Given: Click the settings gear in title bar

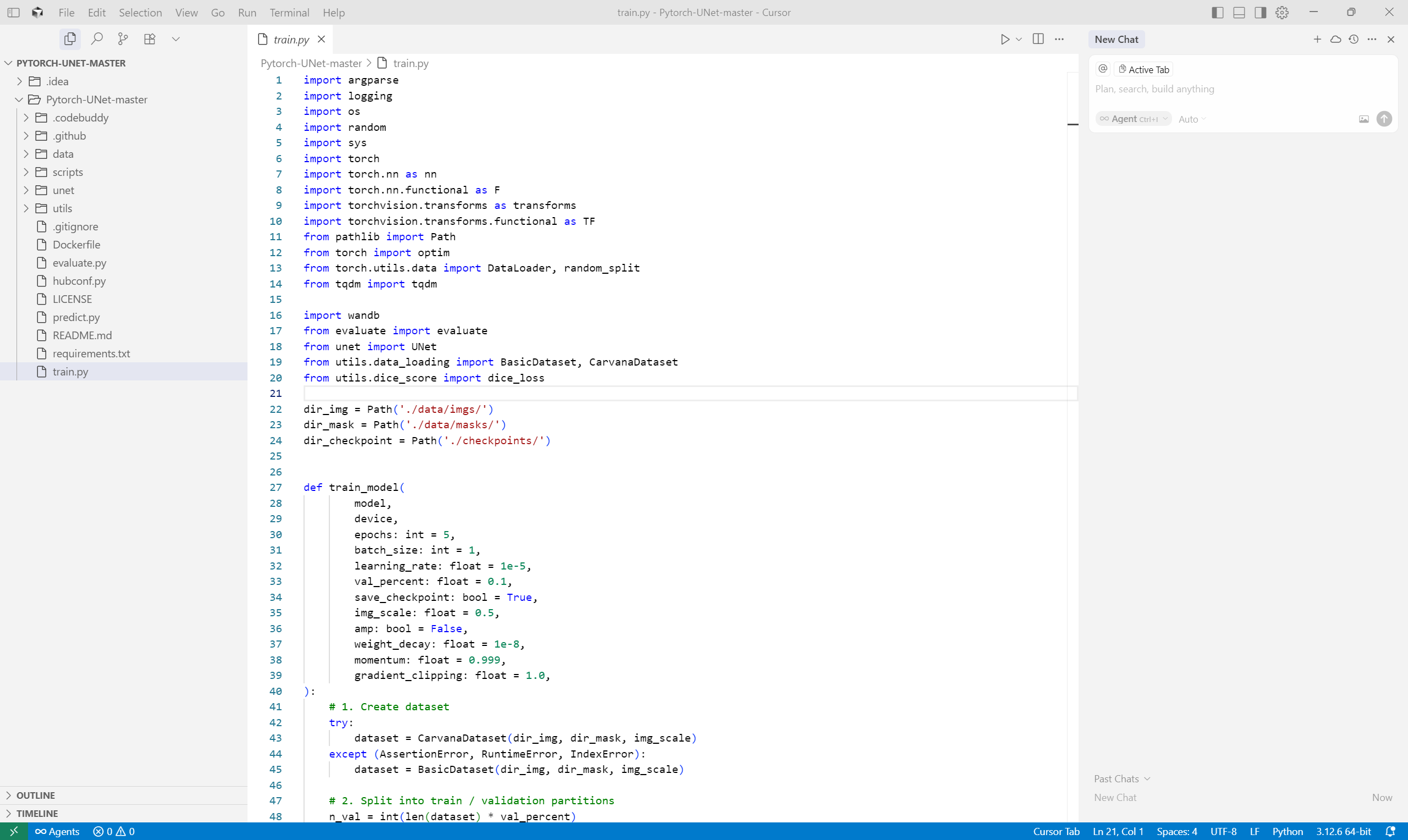Looking at the screenshot, I should [x=1281, y=13].
